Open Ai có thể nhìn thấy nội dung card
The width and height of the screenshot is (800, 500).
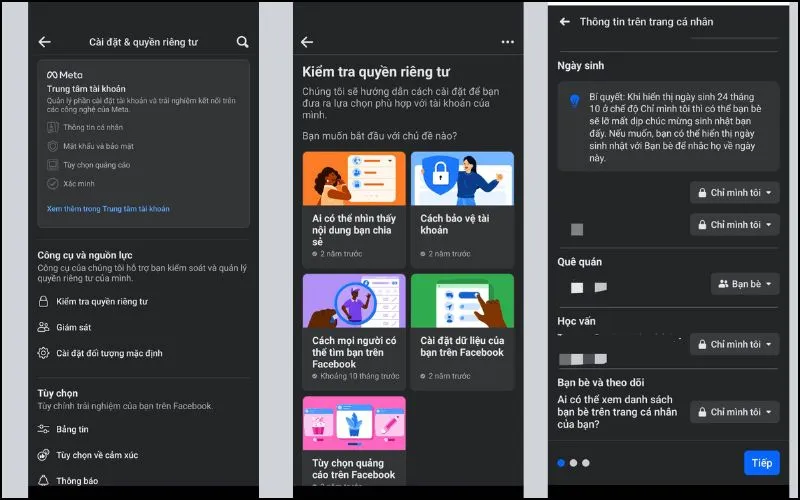point(354,208)
